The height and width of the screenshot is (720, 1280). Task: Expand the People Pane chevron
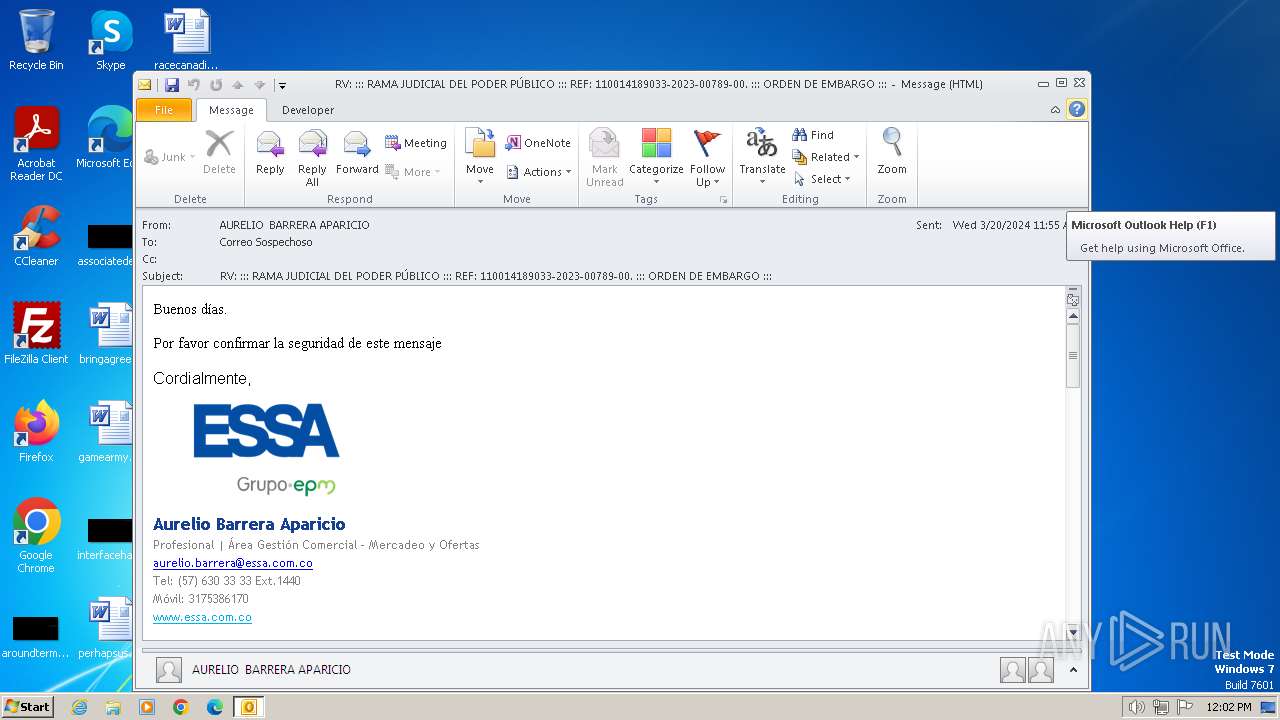[x=1073, y=670]
